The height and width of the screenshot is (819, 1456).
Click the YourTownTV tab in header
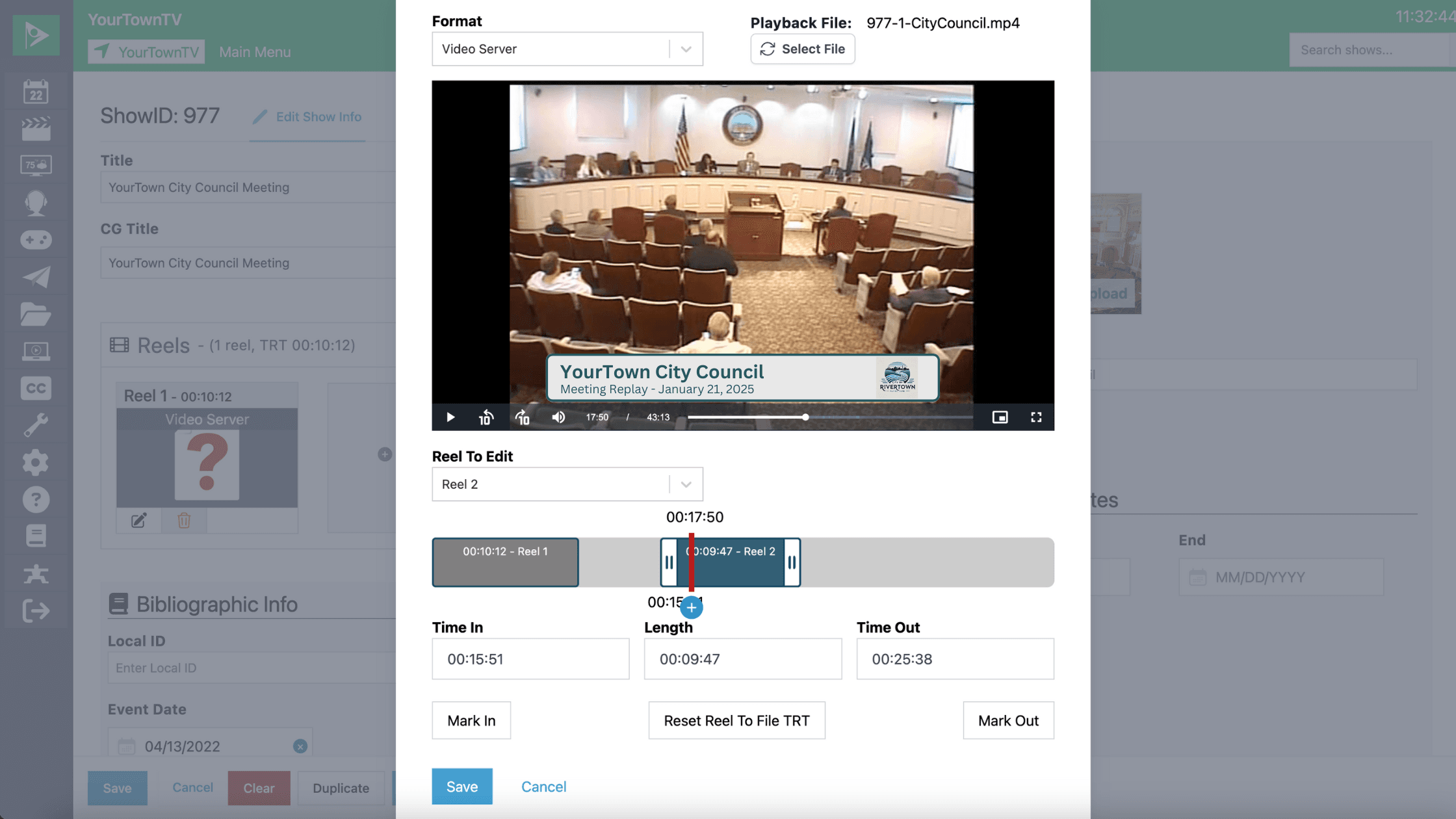(x=146, y=52)
